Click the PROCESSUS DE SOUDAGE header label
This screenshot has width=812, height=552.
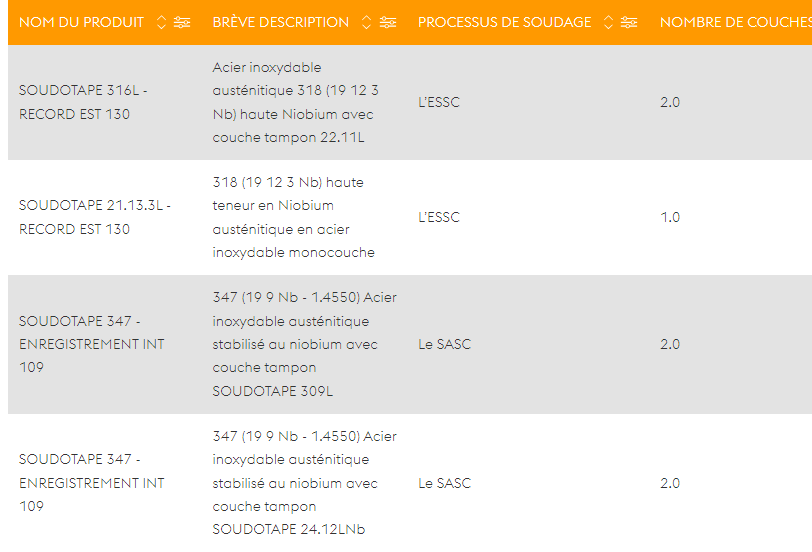pyautogui.click(x=504, y=22)
